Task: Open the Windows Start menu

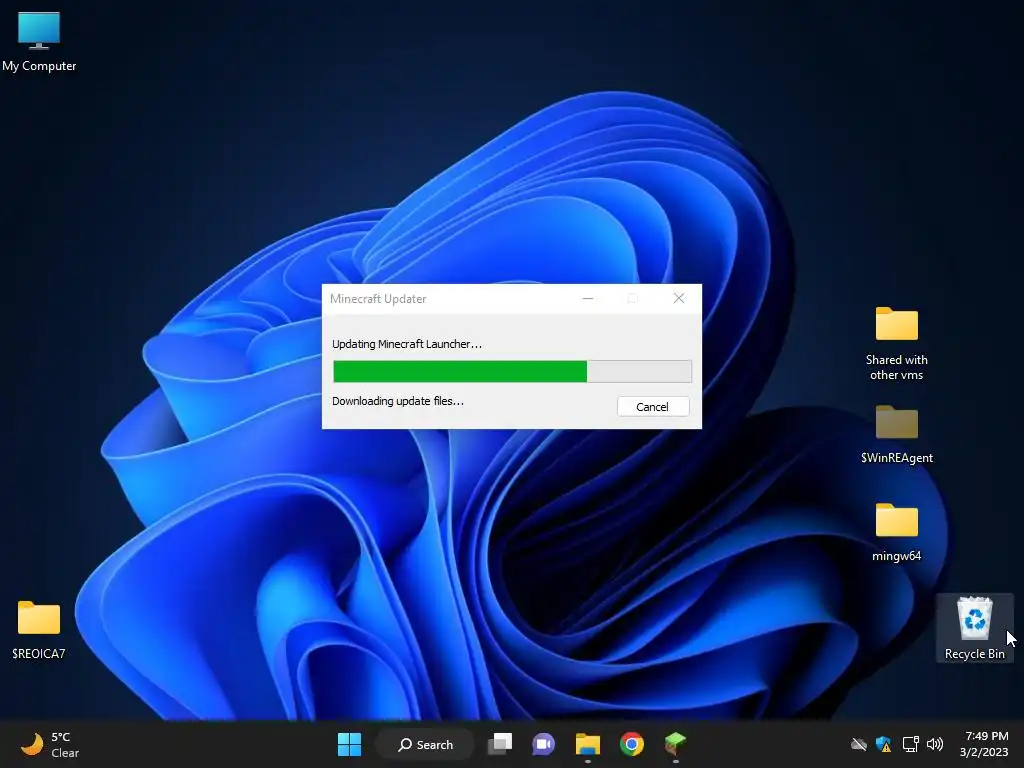Action: (x=349, y=744)
